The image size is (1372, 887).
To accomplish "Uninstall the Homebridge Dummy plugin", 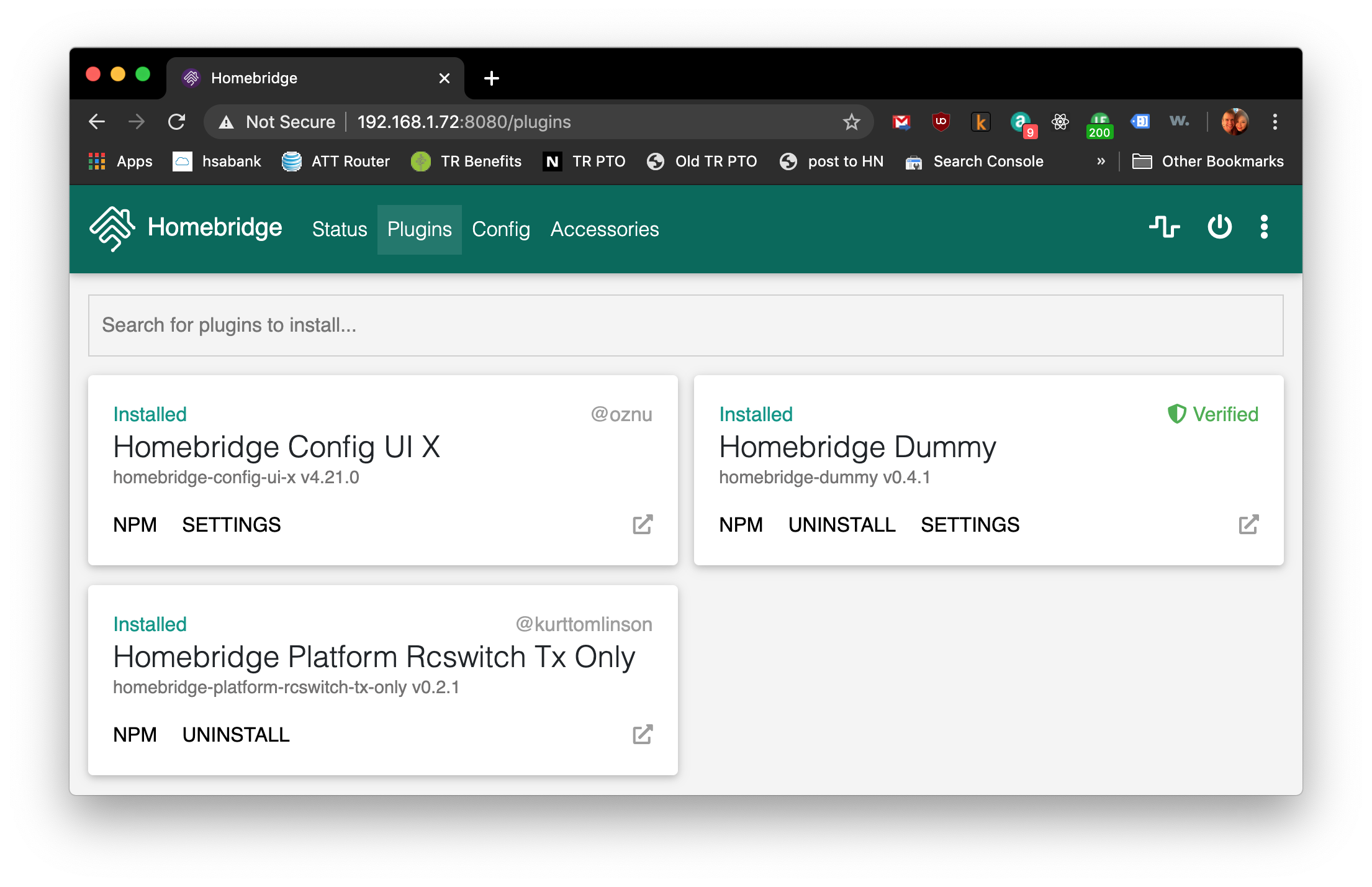I will [842, 525].
